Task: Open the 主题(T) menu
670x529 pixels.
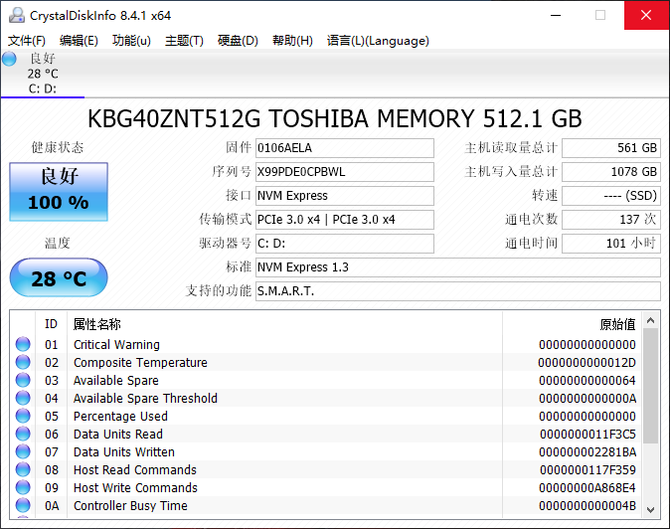Action: (x=184, y=41)
